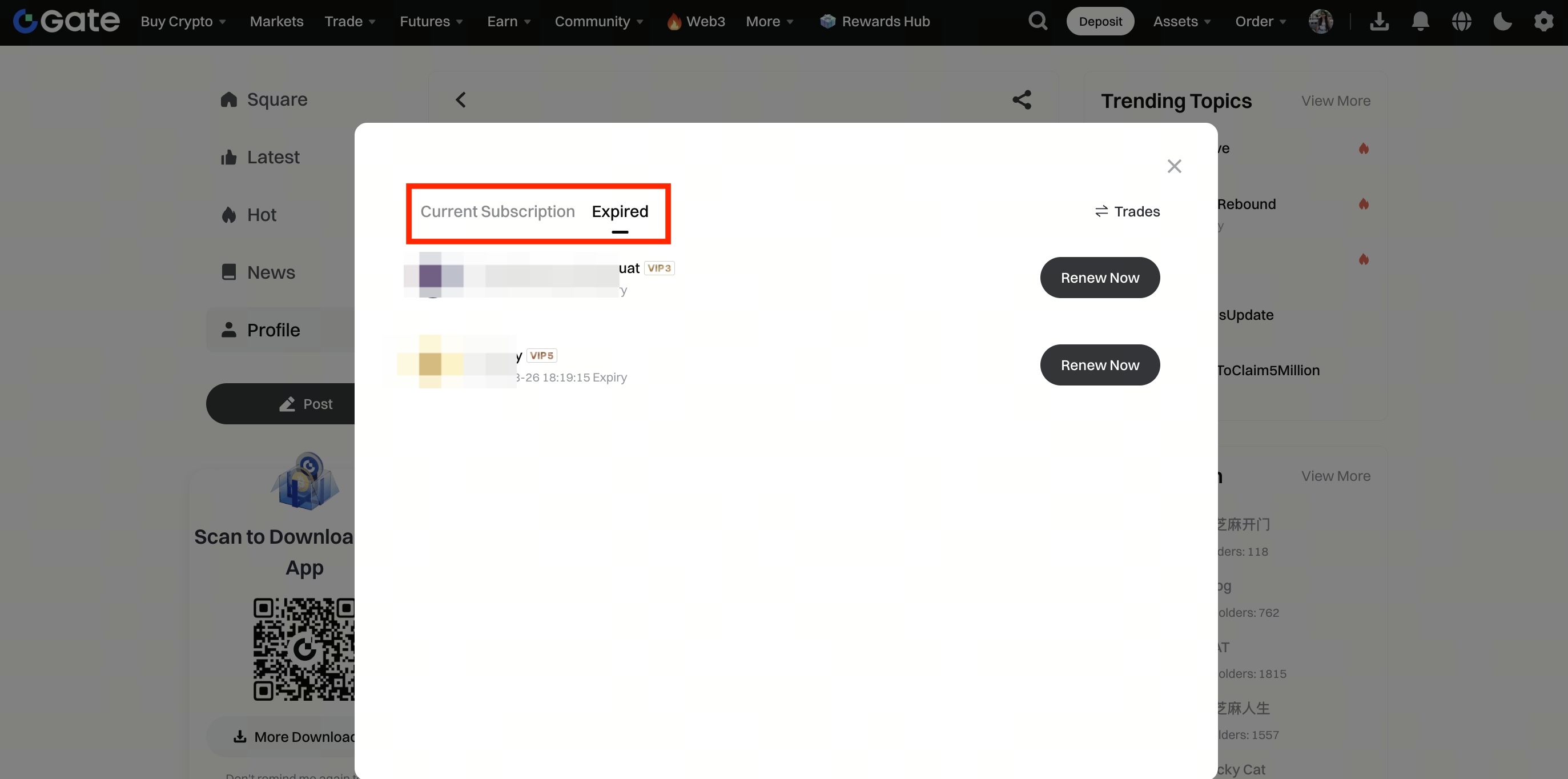Click the back arrow icon
The image size is (1568, 779).
click(461, 100)
